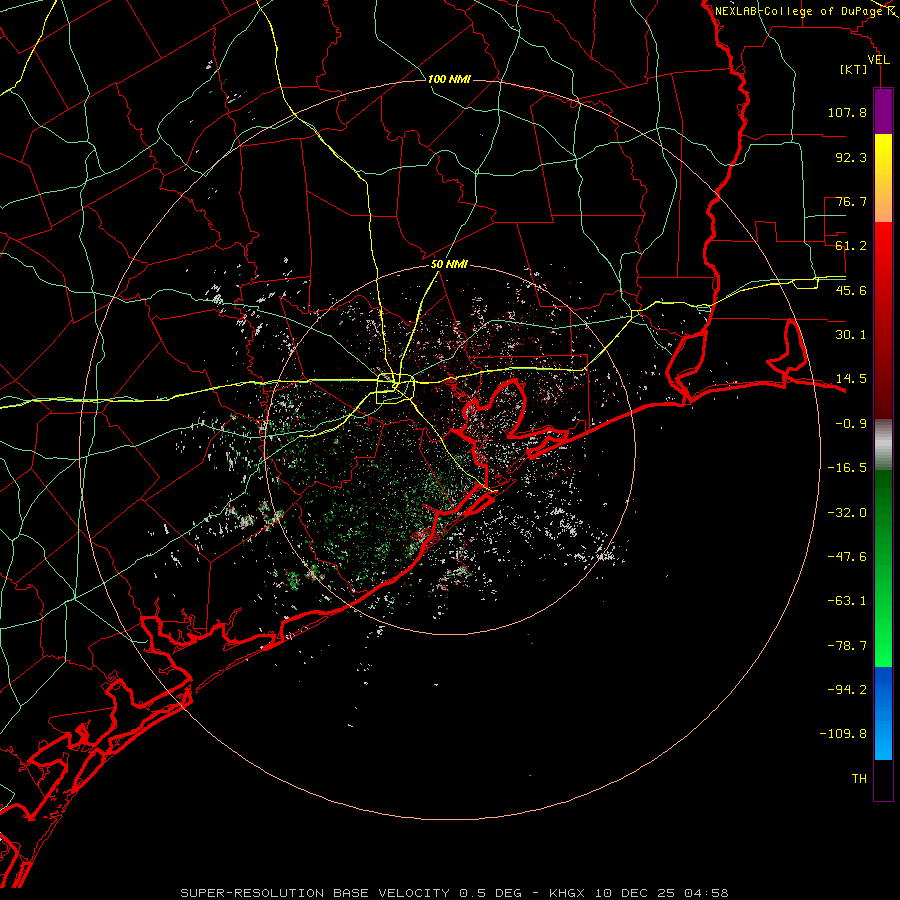
Task: Click the blue segment of velocity color bar
Action: click(x=883, y=713)
